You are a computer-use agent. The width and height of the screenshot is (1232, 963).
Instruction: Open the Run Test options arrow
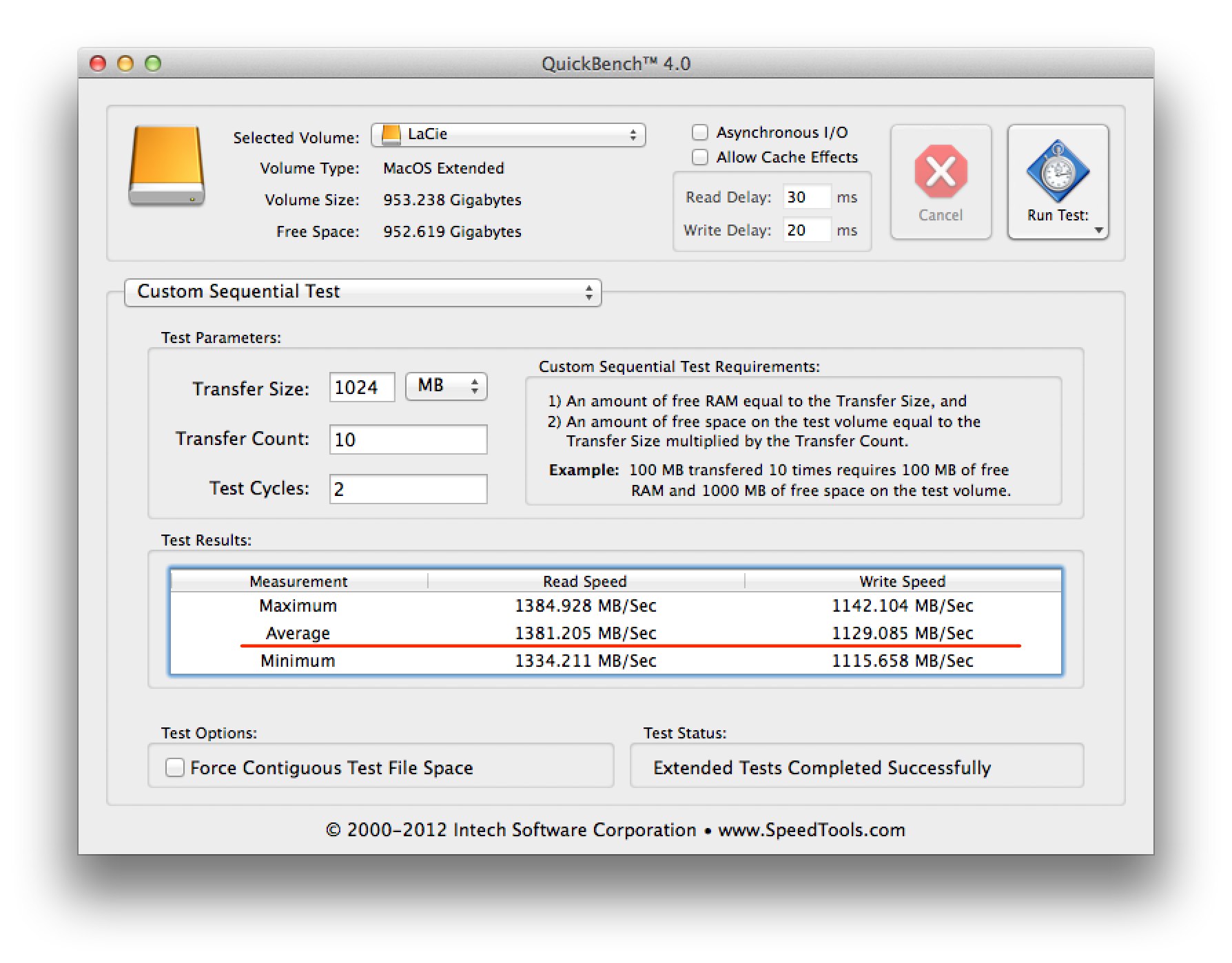click(x=1098, y=230)
